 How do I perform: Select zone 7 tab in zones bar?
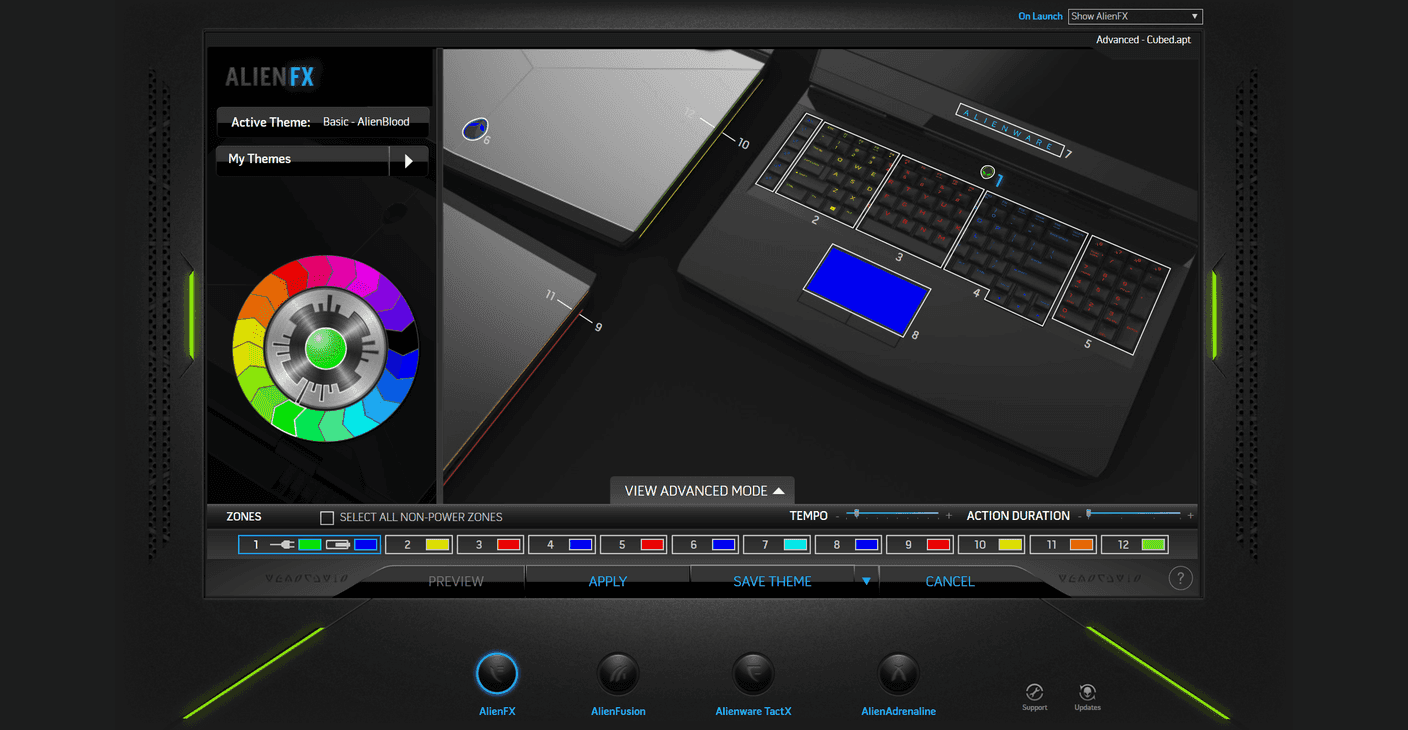777,545
